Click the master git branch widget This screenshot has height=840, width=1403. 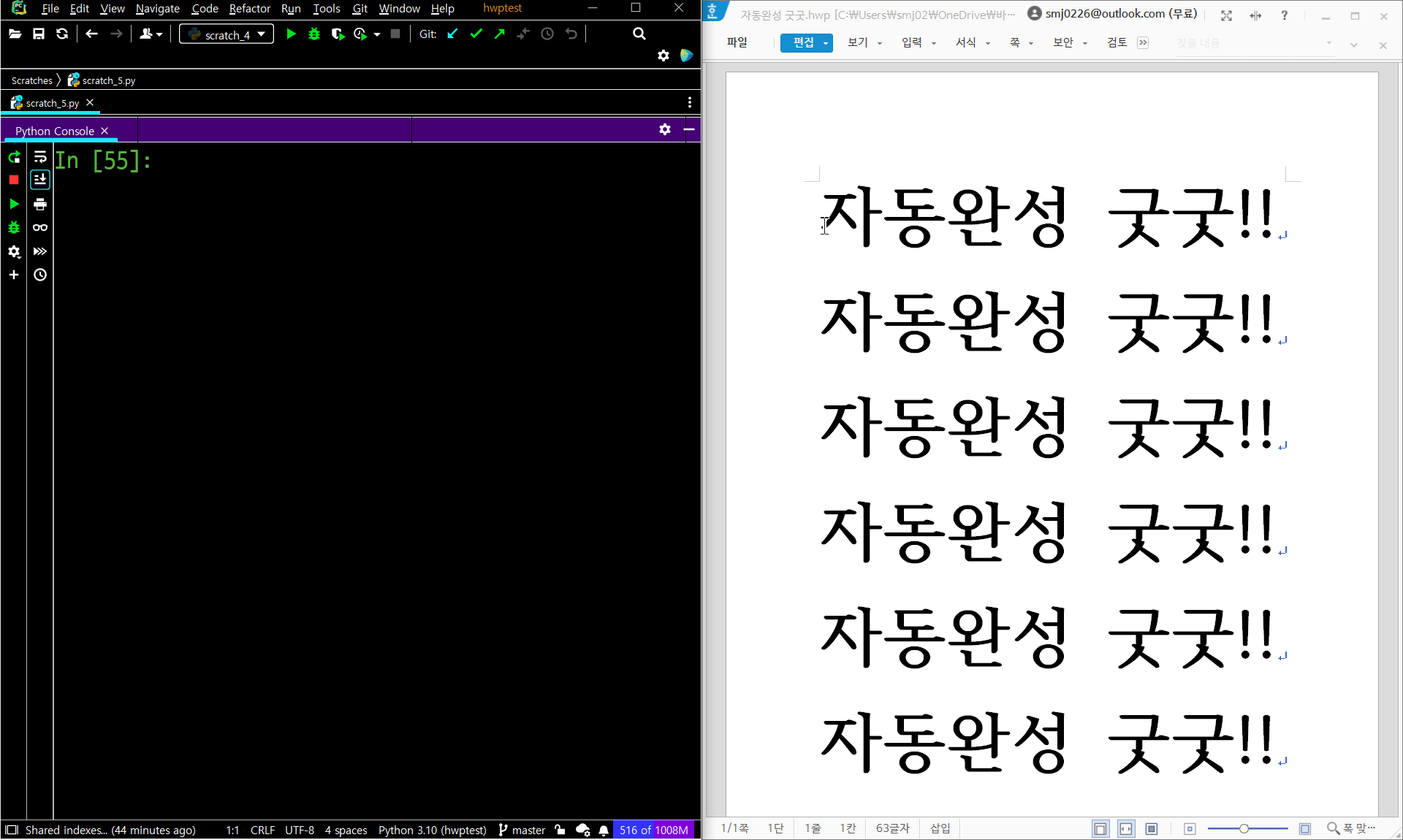pyautogui.click(x=522, y=830)
